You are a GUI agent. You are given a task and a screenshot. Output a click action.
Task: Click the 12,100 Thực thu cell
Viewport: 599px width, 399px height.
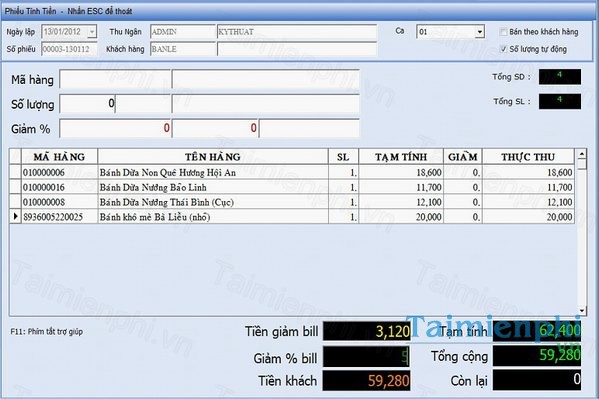528,202
